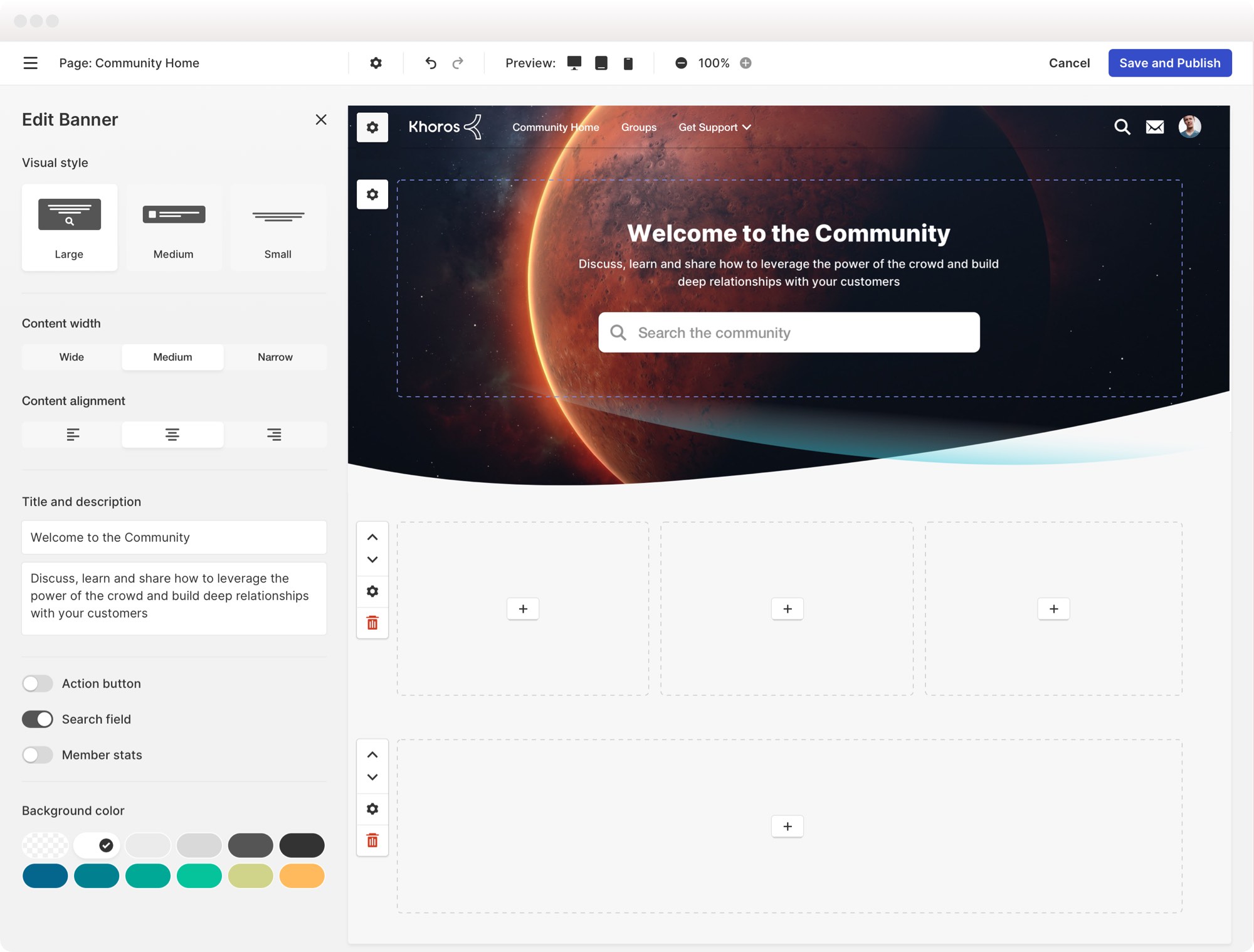Open the hamburger menu
This screenshot has width=1254, height=952.
point(30,63)
